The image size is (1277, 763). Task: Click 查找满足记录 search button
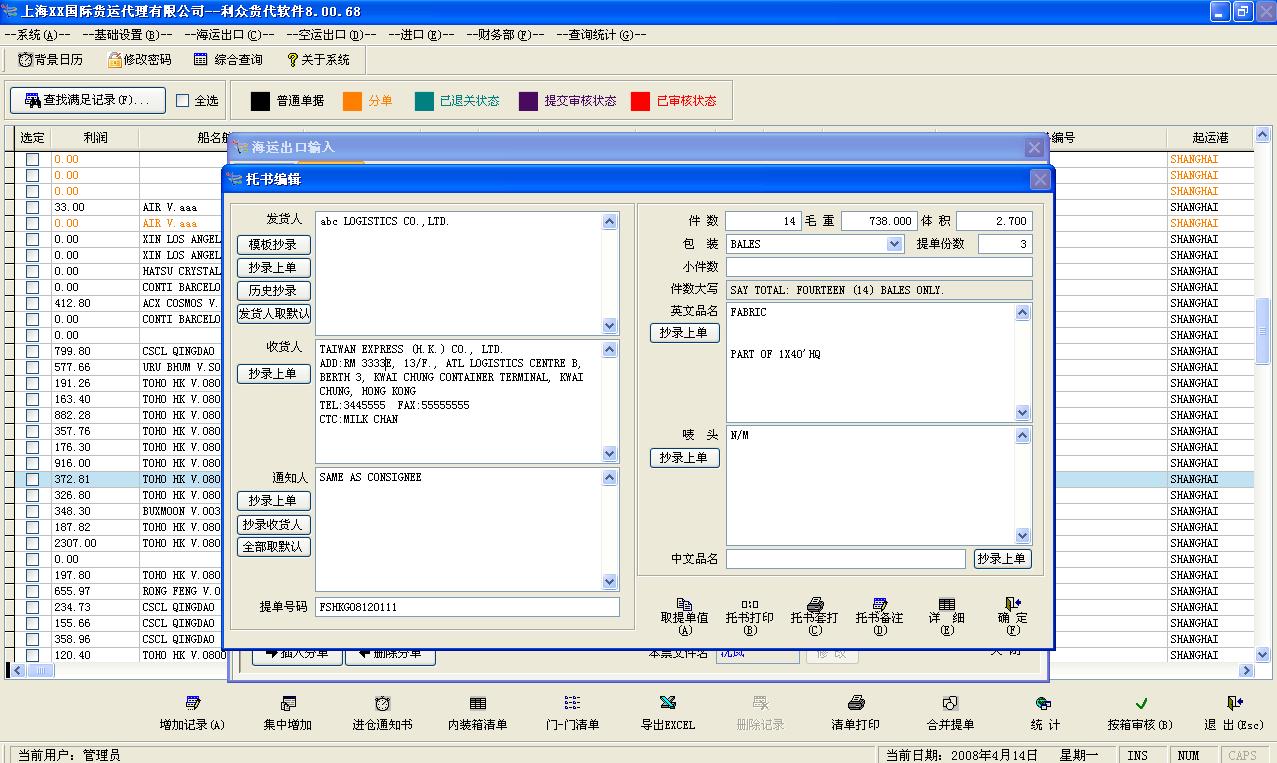click(x=88, y=100)
